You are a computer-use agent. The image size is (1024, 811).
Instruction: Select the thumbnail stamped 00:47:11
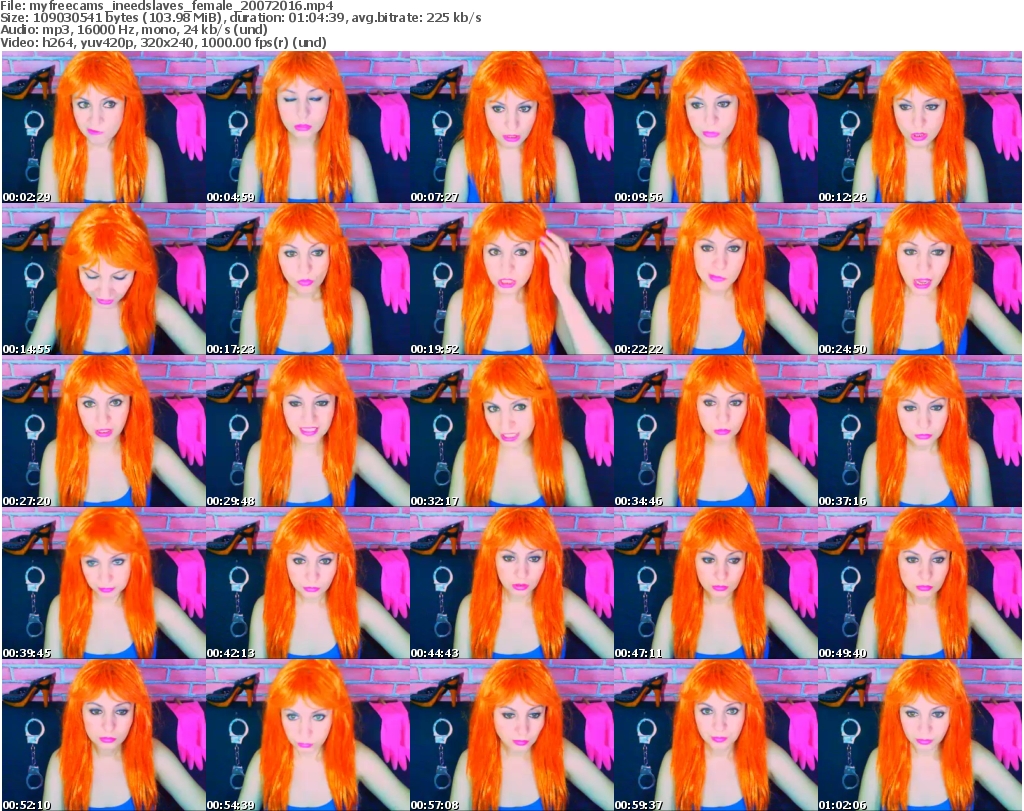715,583
